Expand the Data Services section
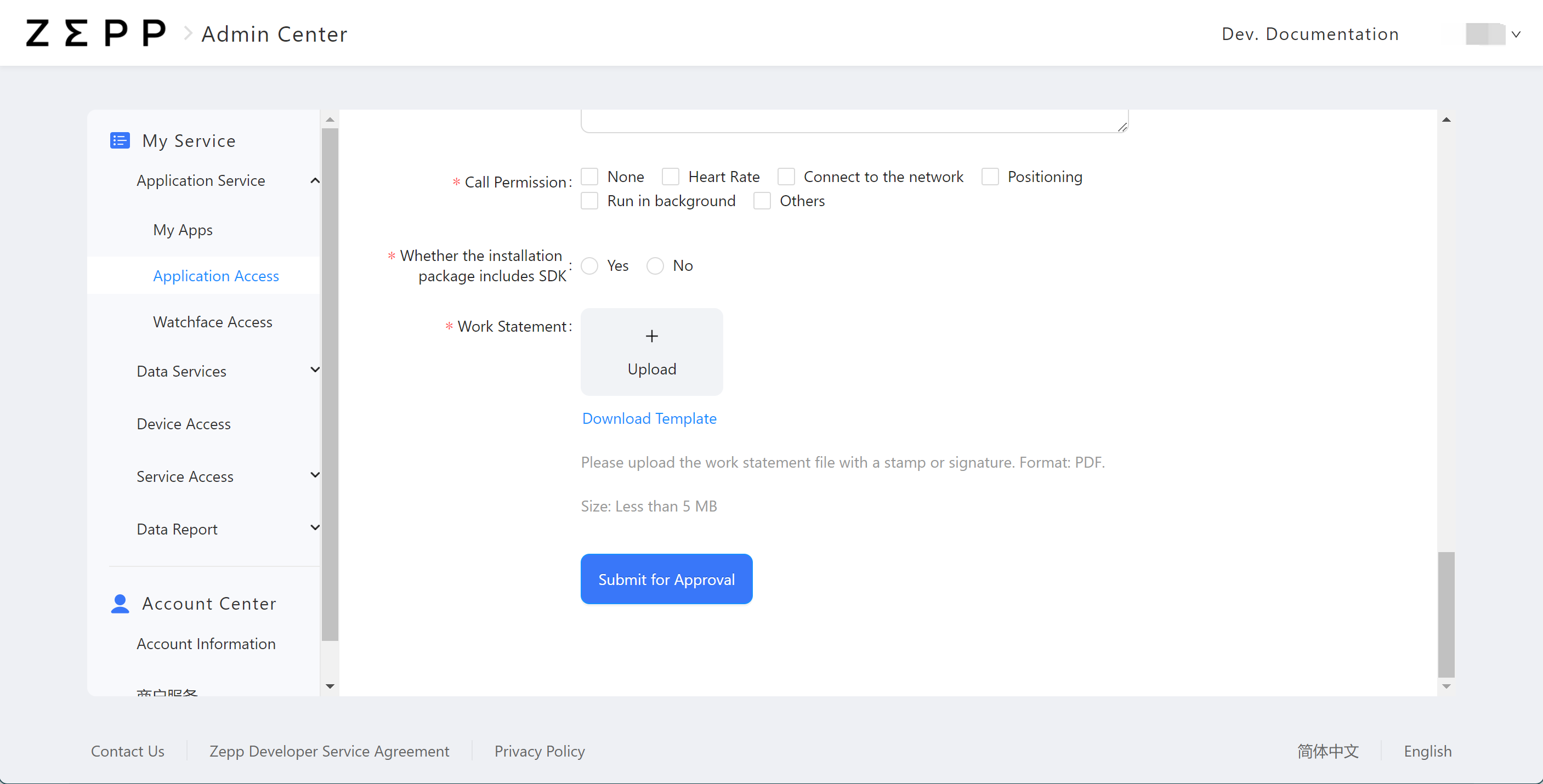This screenshot has height=784, width=1543. (x=315, y=370)
